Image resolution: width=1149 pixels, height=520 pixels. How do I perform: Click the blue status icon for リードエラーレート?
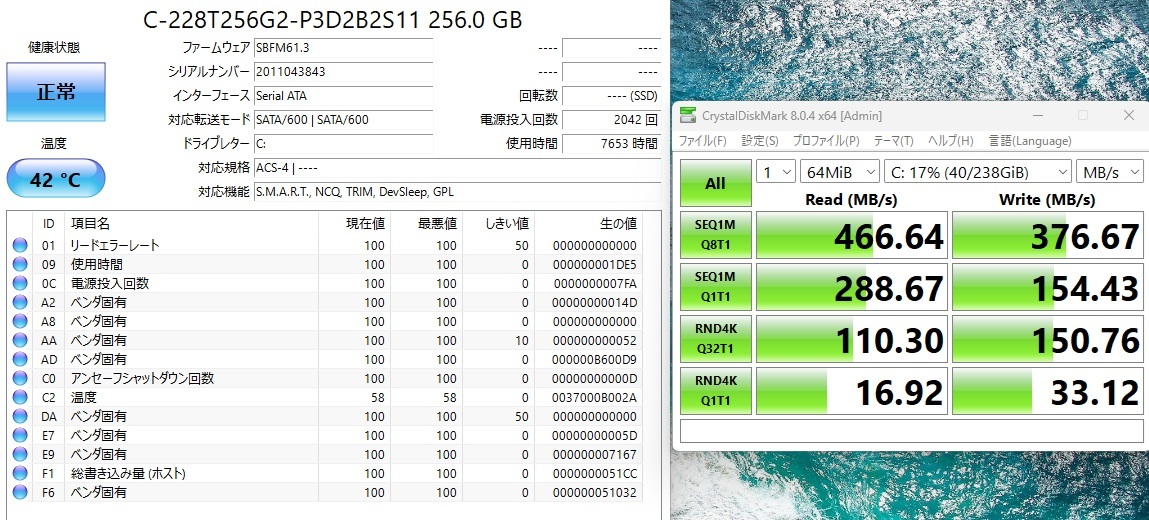coord(19,246)
